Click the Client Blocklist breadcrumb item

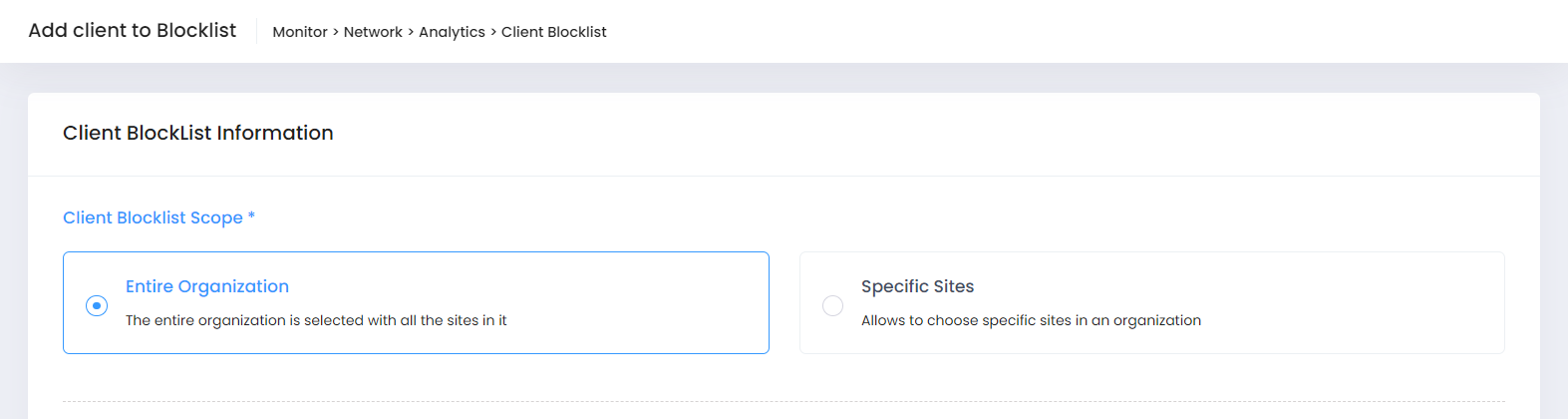pyautogui.click(x=553, y=32)
